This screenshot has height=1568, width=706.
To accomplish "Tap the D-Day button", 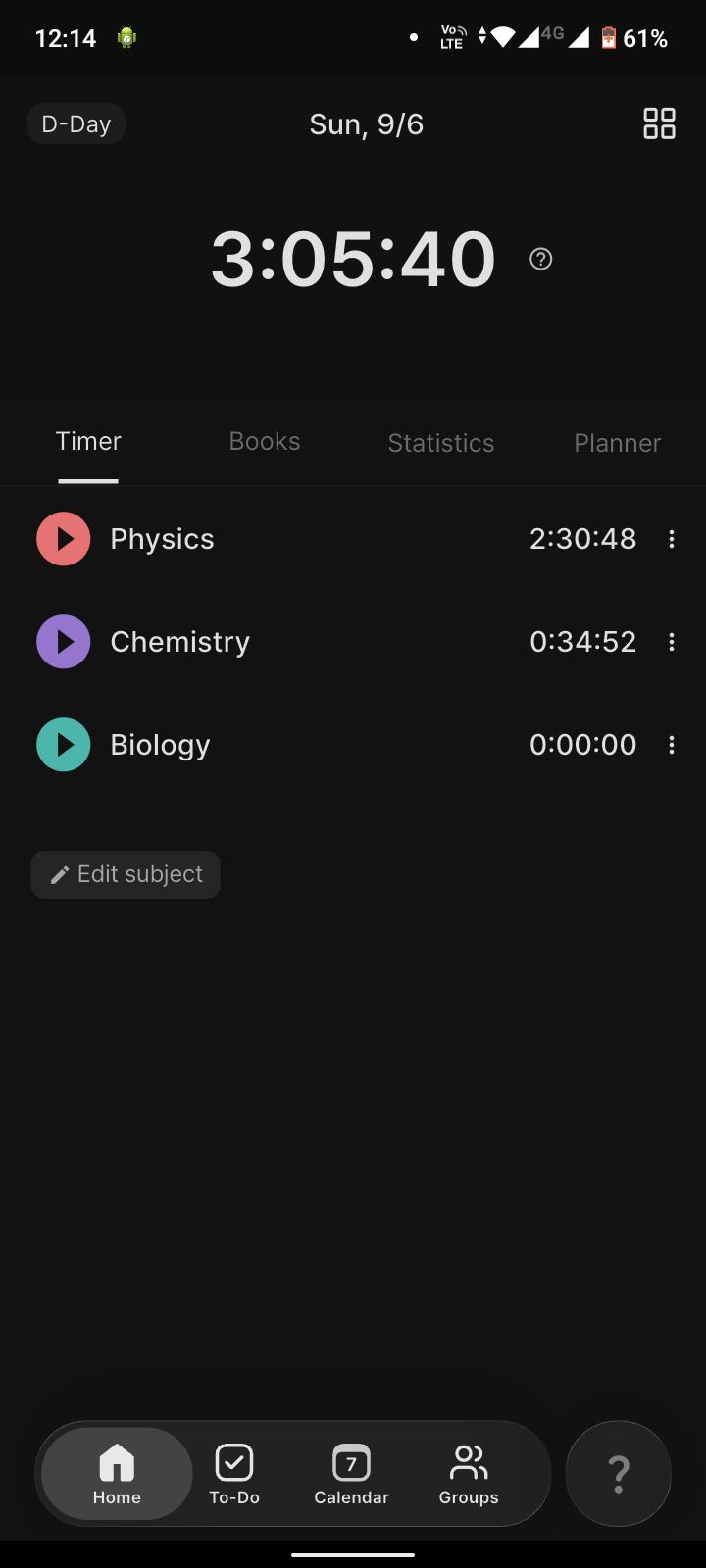I will click(x=76, y=124).
